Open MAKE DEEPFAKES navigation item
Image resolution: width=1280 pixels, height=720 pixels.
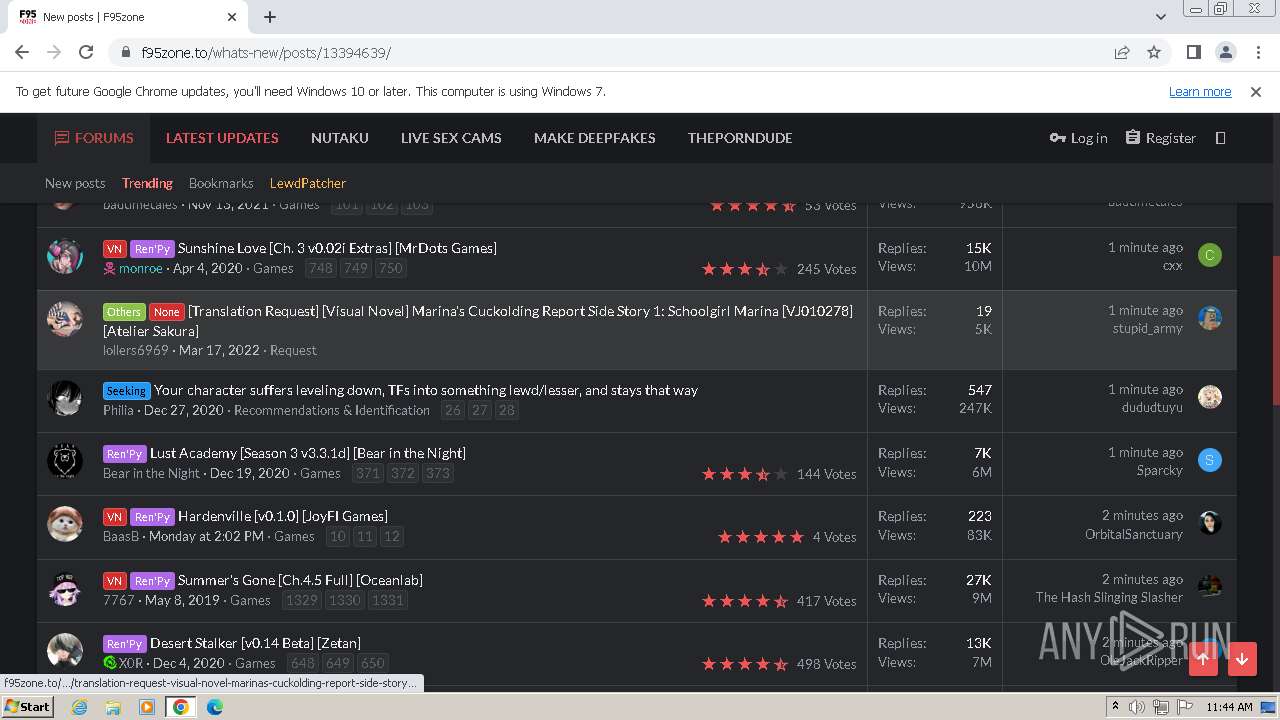tap(595, 138)
